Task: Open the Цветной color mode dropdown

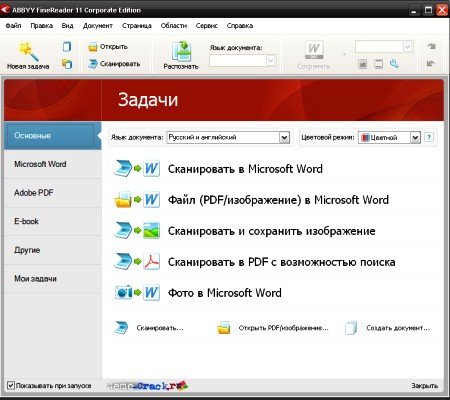Action: point(415,137)
